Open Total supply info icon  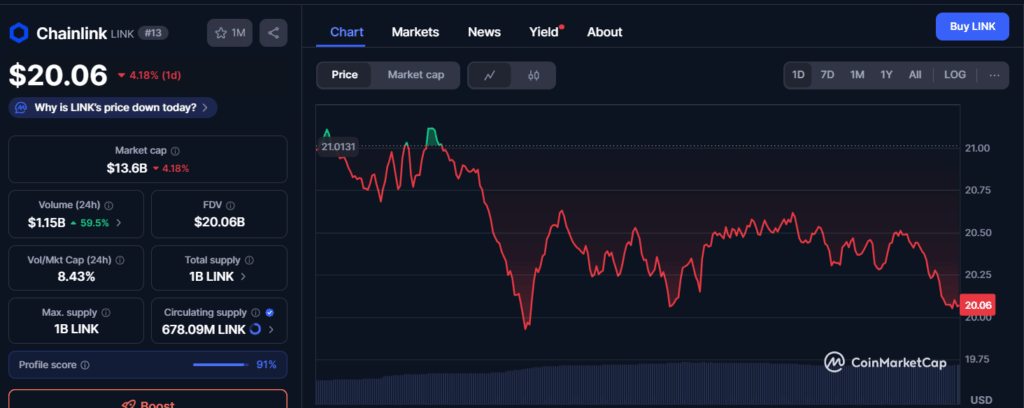click(x=249, y=260)
